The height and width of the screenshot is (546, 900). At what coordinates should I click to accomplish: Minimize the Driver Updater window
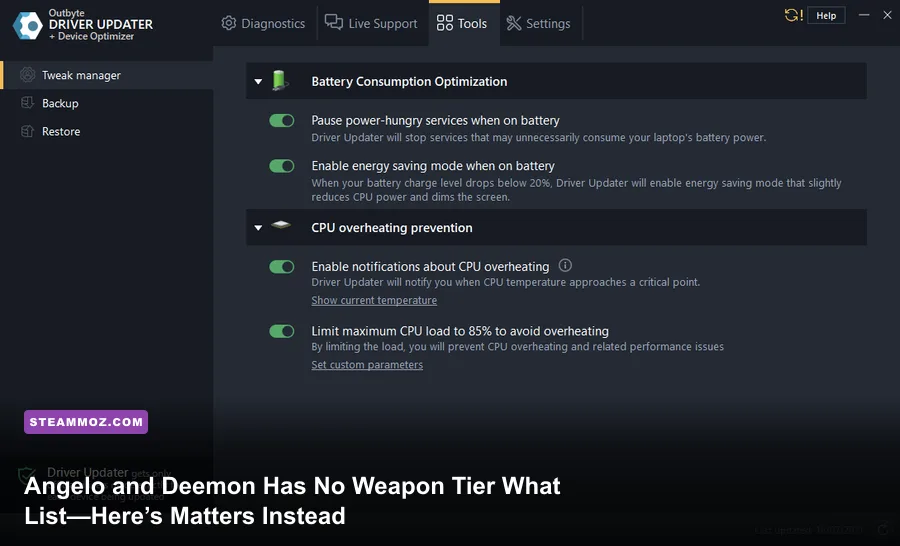tap(864, 15)
